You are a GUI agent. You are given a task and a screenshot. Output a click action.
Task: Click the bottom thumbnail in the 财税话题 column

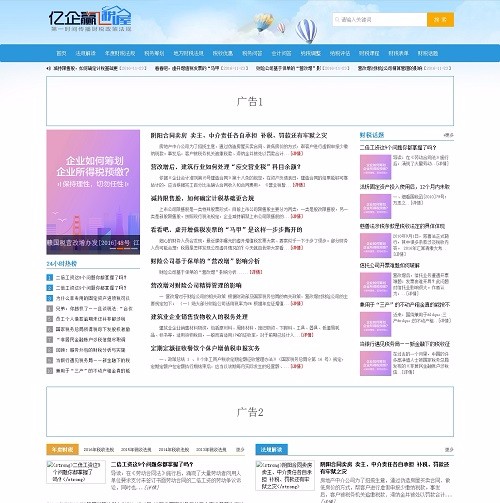click(375, 363)
